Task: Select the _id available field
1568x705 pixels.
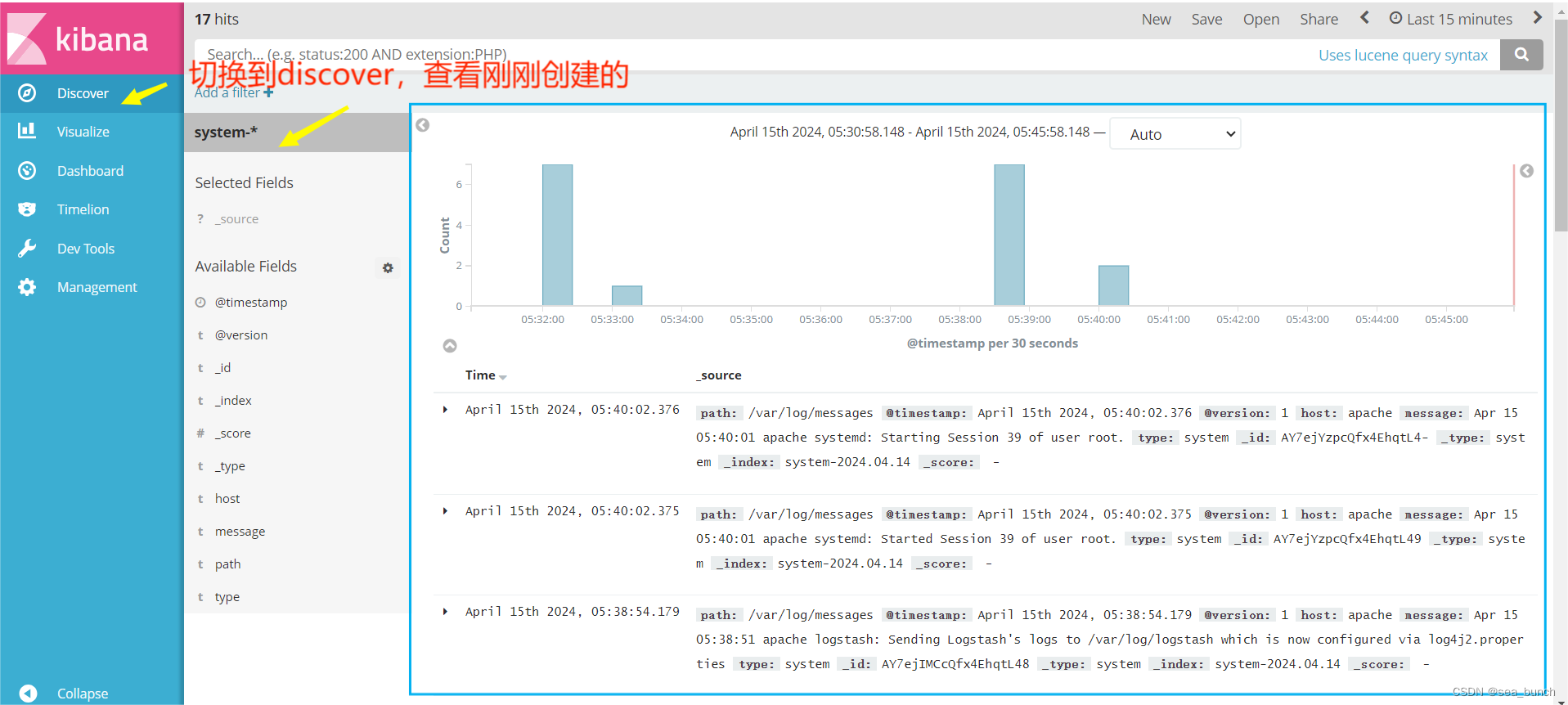Action: point(222,368)
